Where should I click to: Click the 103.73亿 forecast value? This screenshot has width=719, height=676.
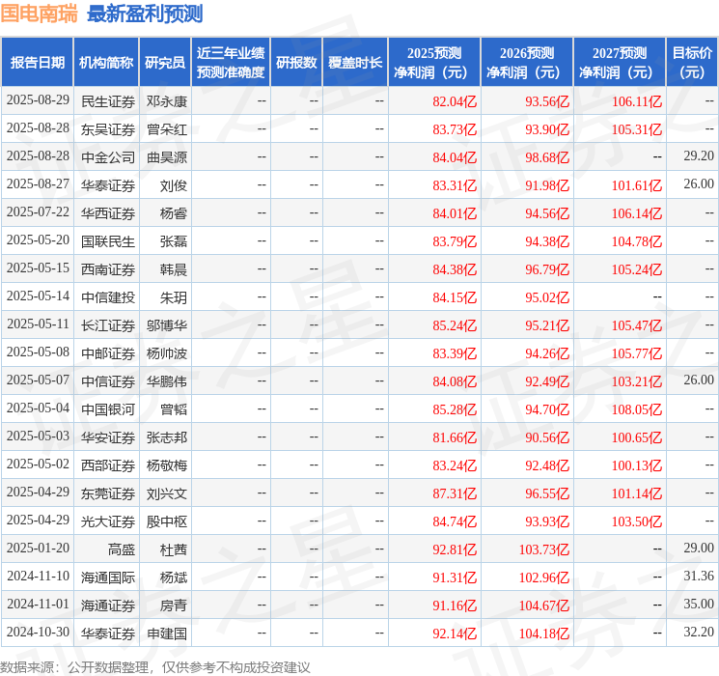point(544,549)
